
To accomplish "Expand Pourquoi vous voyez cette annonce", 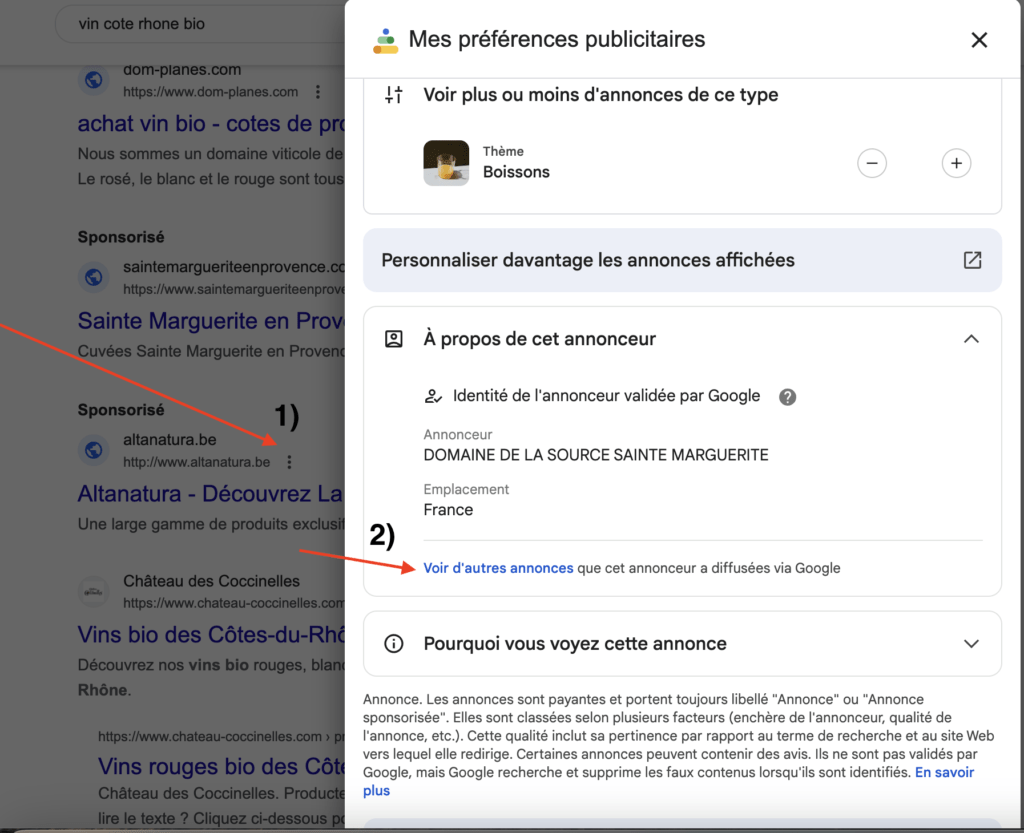I will [x=970, y=643].
